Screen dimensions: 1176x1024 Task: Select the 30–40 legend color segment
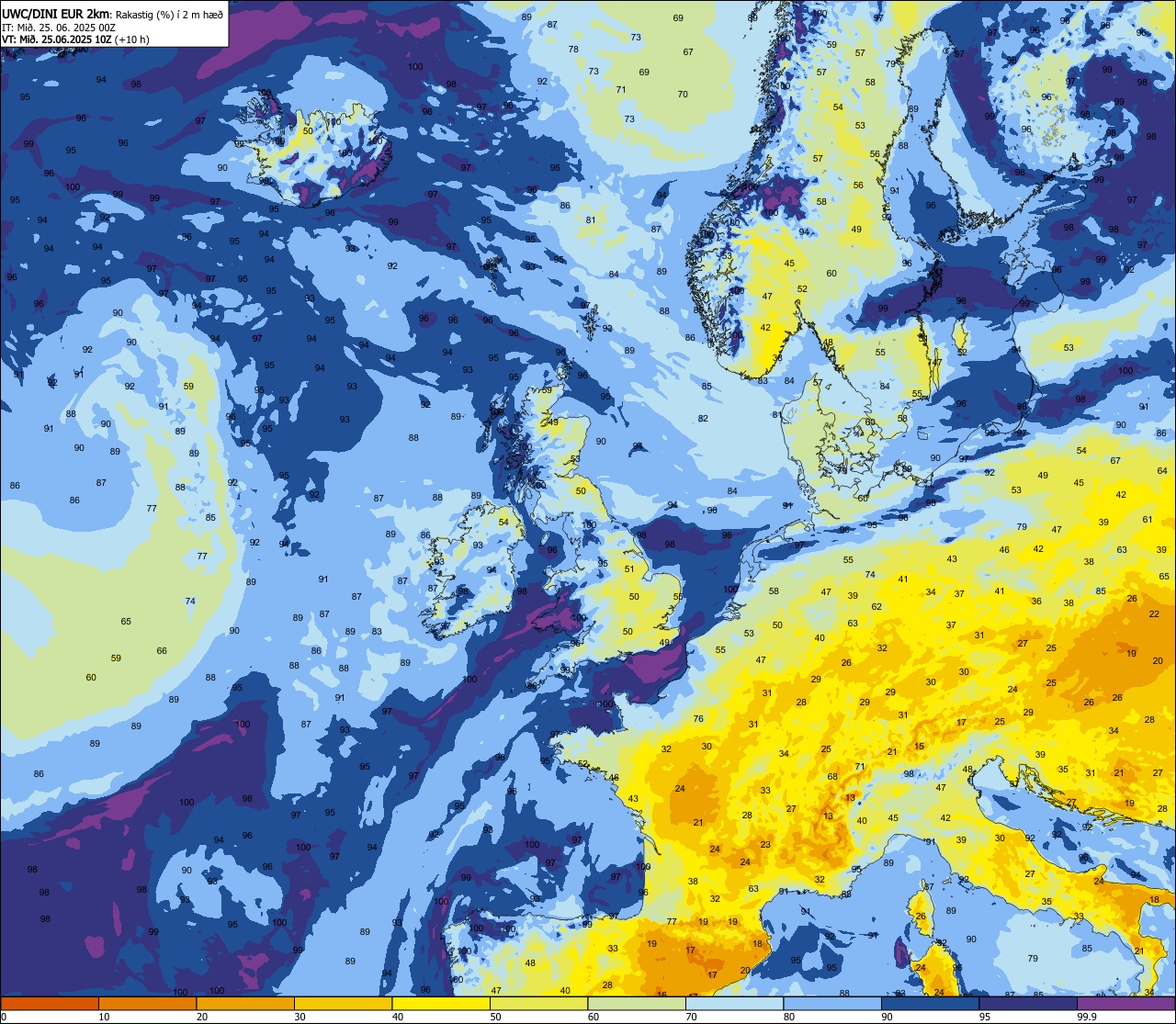coord(343,1003)
